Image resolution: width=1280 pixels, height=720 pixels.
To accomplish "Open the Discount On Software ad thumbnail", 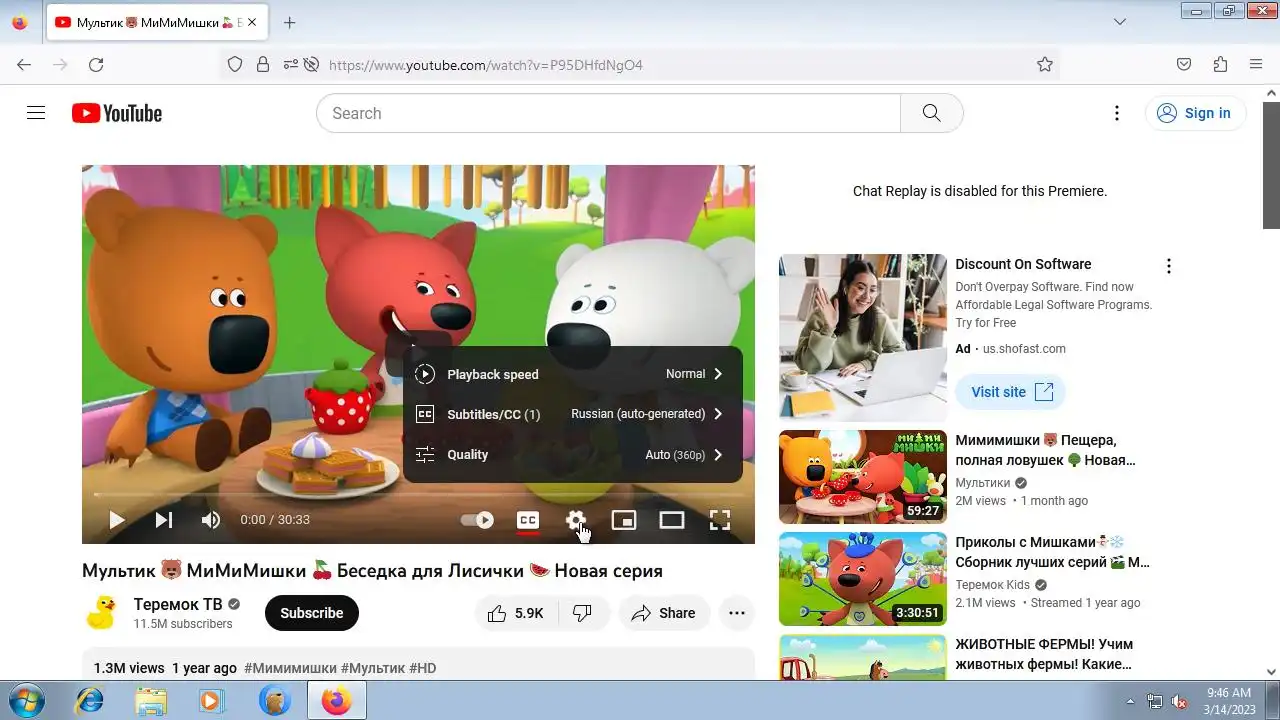I will coord(863,338).
